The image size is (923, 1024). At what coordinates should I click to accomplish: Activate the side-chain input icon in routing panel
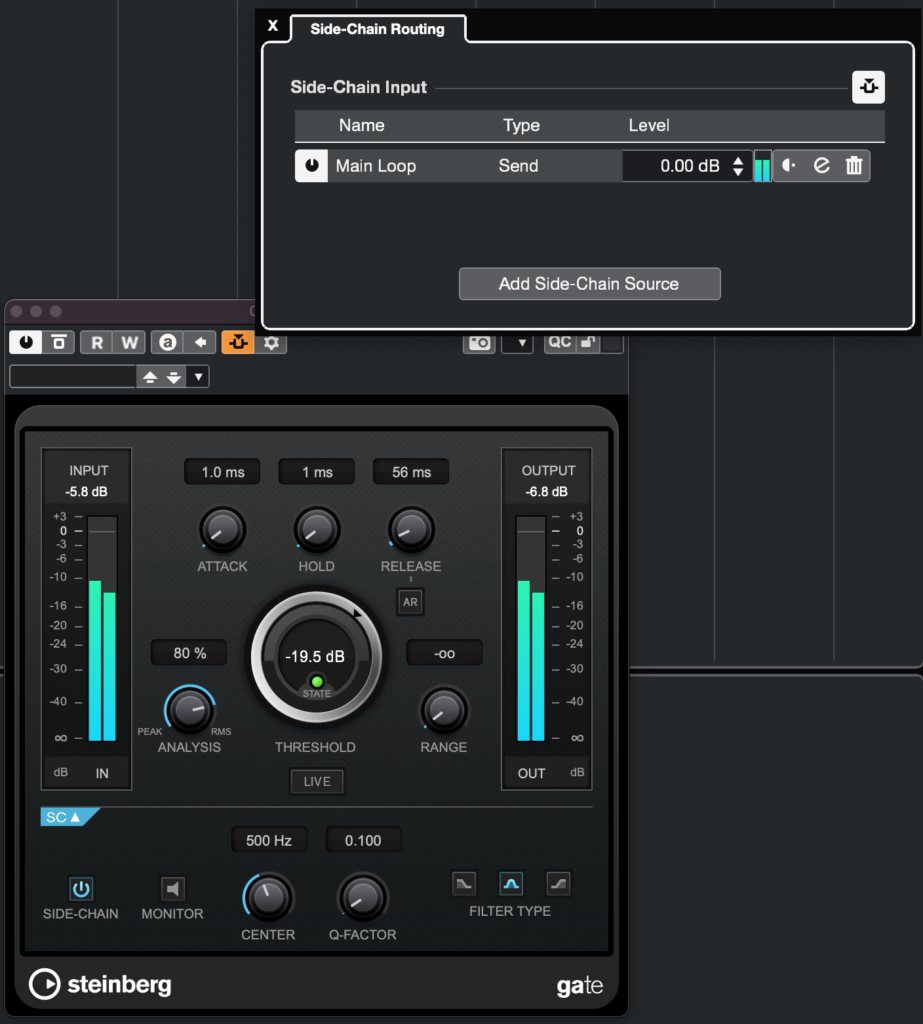[x=868, y=87]
